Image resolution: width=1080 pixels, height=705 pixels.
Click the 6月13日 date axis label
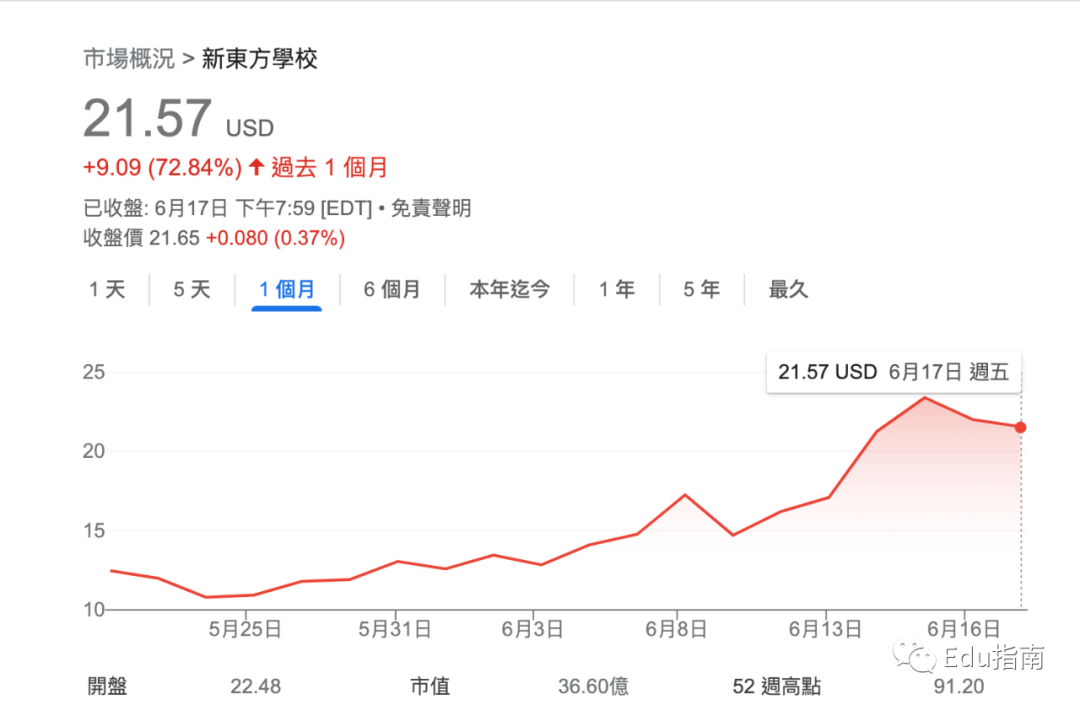point(825,629)
